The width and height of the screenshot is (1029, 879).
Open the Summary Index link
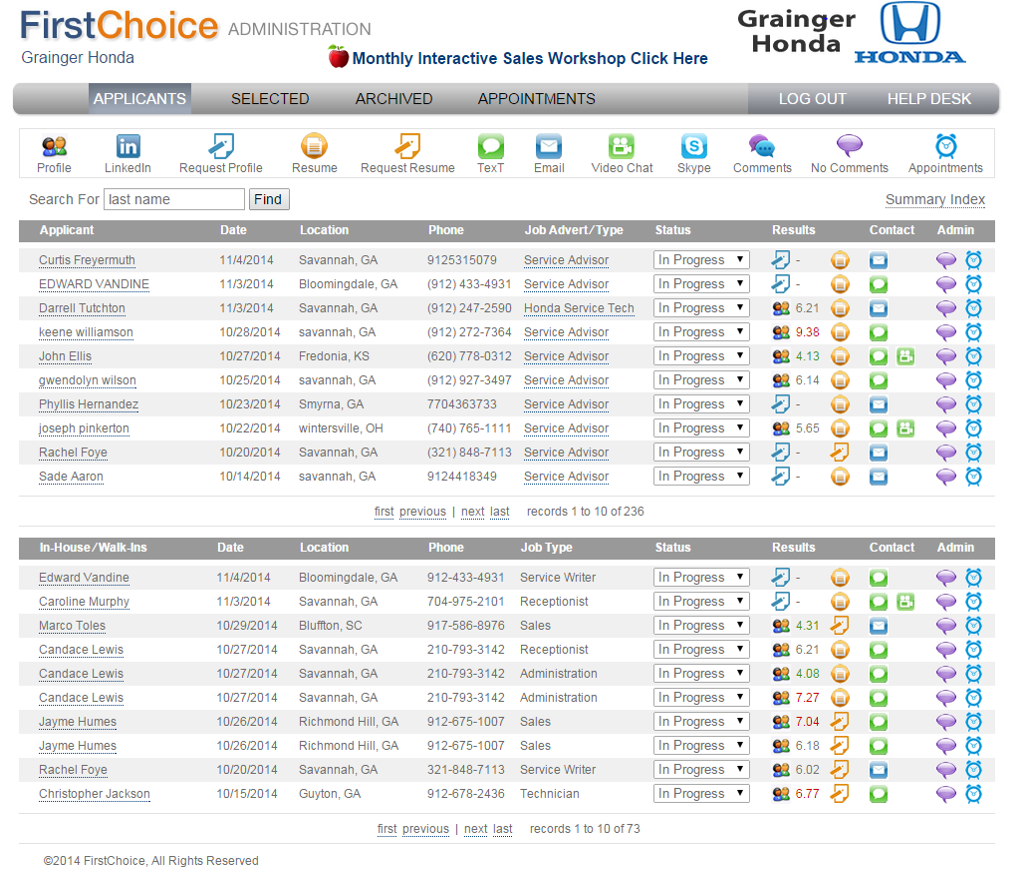pyautogui.click(x=934, y=200)
